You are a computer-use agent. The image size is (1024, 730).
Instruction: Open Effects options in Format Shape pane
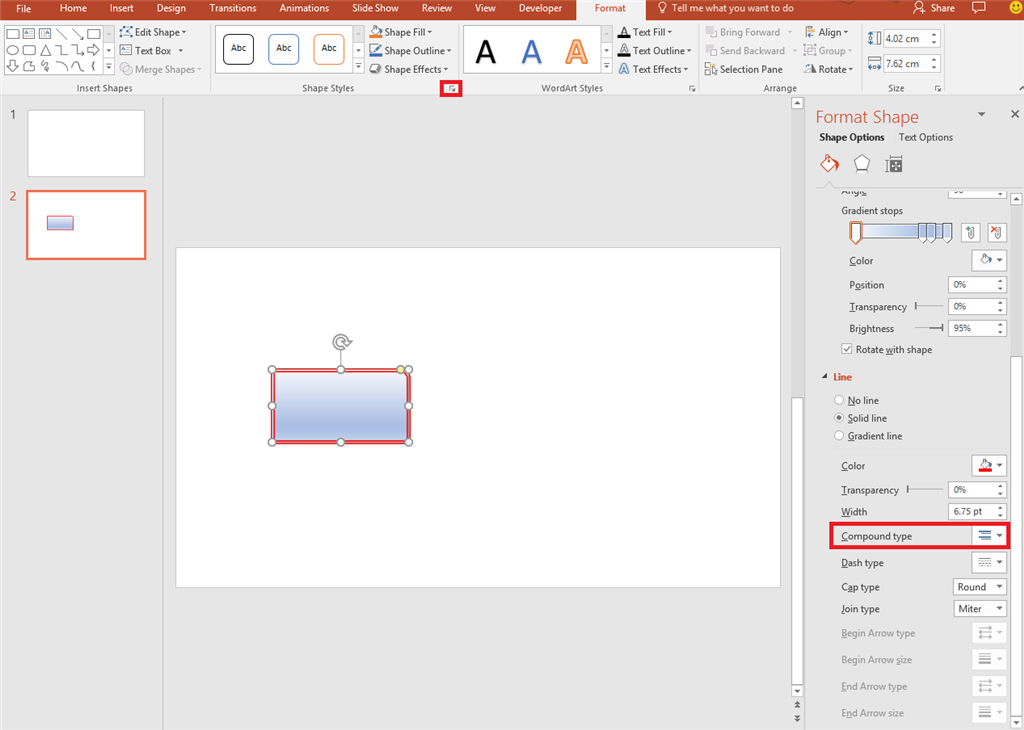[861, 163]
